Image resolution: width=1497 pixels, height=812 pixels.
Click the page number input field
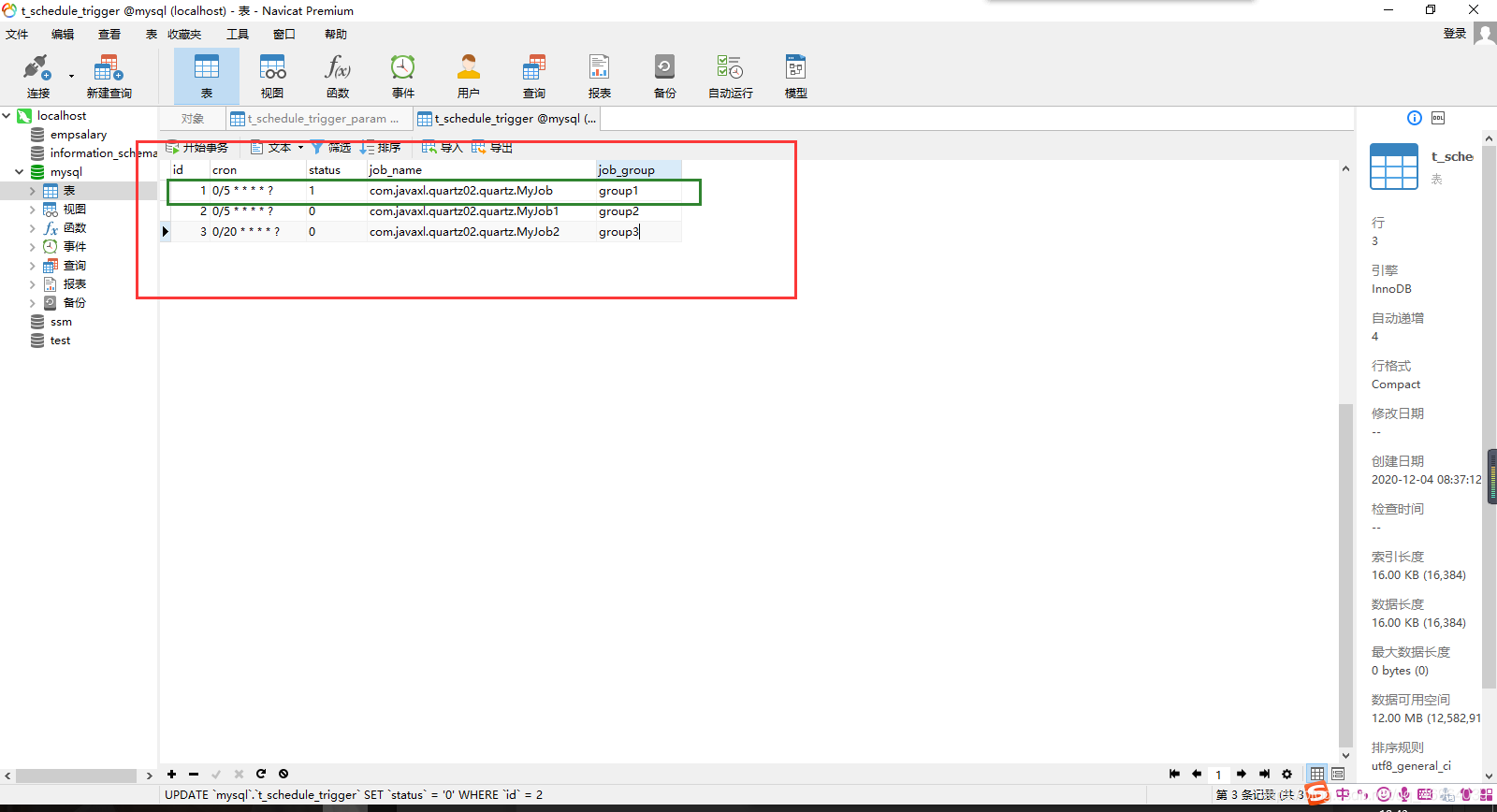click(x=1218, y=775)
